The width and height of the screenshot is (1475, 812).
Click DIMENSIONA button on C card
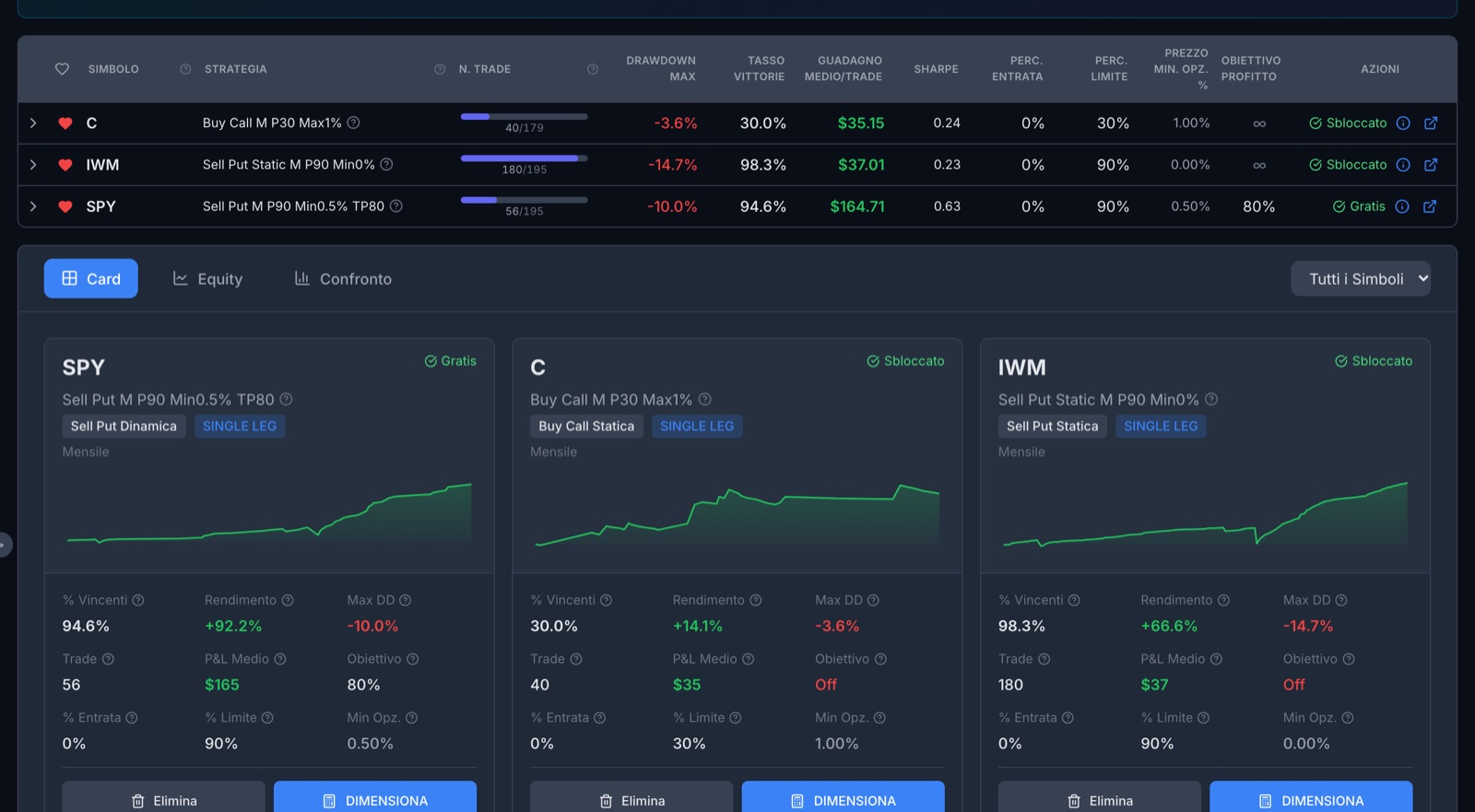click(844, 798)
